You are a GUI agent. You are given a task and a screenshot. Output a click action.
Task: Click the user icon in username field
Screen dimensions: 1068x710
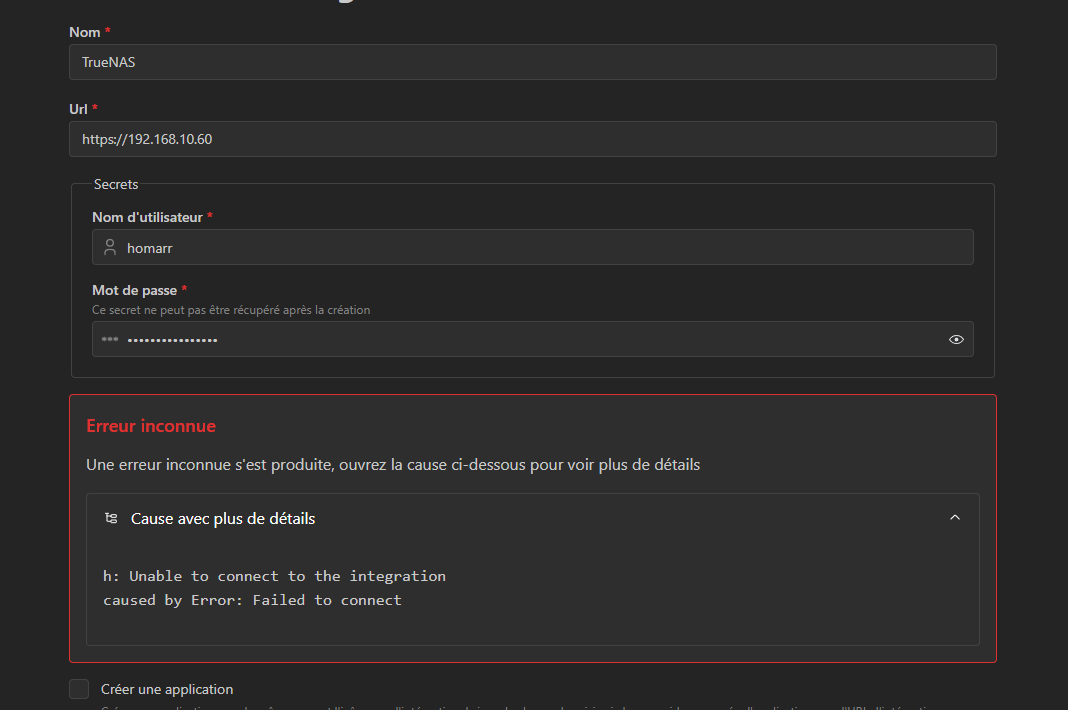click(x=110, y=247)
